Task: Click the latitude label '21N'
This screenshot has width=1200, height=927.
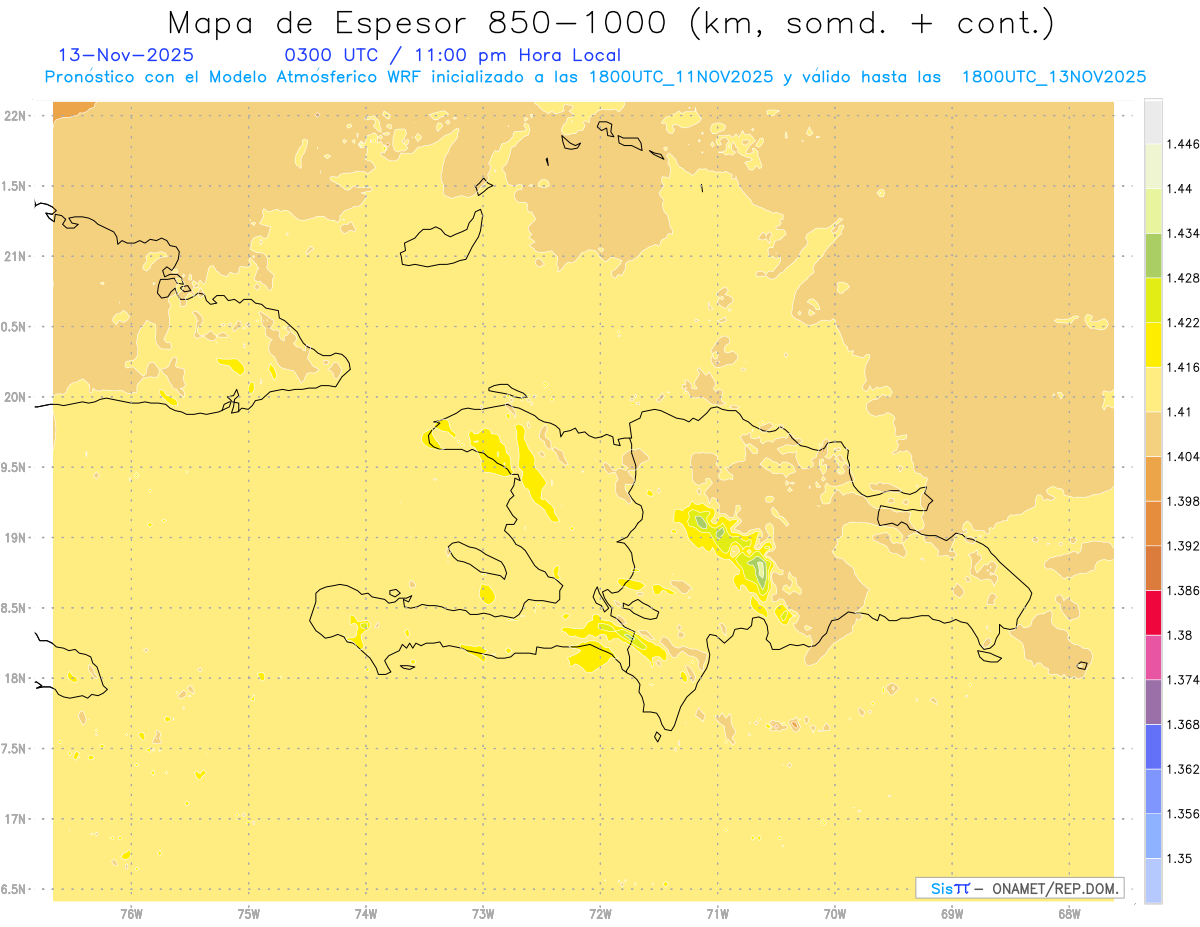Action: (17, 256)
